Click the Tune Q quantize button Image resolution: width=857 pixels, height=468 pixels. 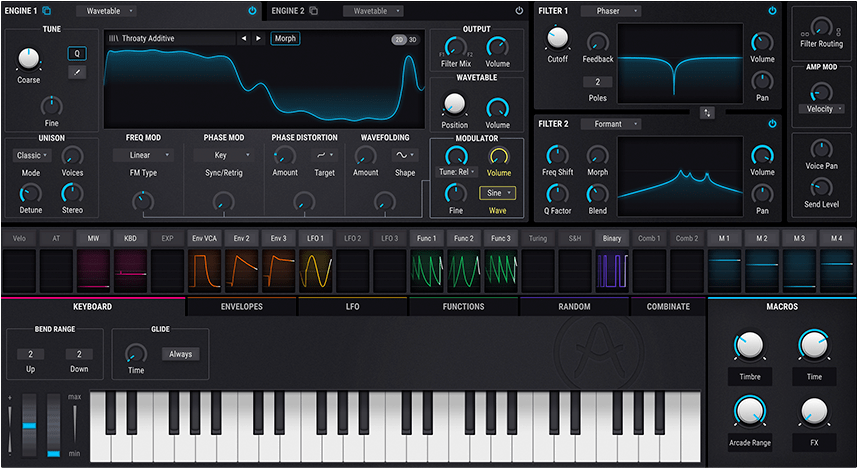[77, 53]
